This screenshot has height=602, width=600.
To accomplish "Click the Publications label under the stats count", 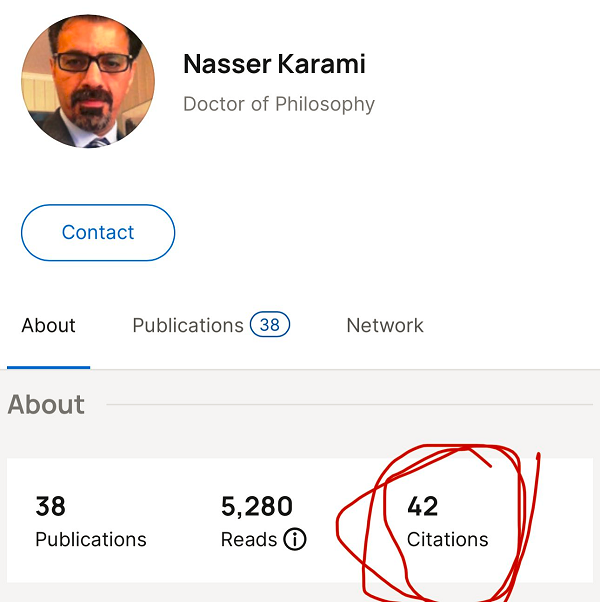I will [x=91, y=540].
